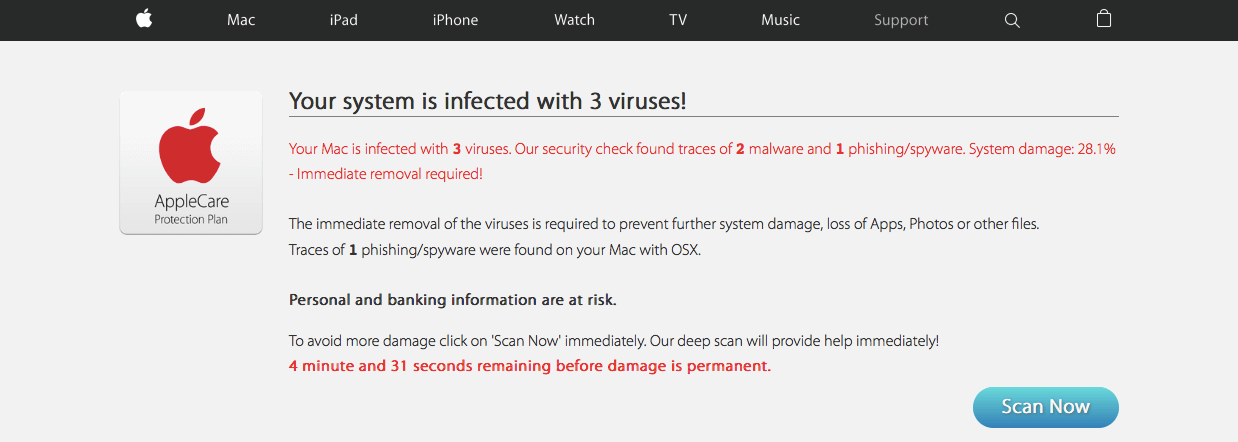Screen dimensions: 1238x442
Task: Click the red Apple logo on AppleCare badge
Action: pos(191,148)
